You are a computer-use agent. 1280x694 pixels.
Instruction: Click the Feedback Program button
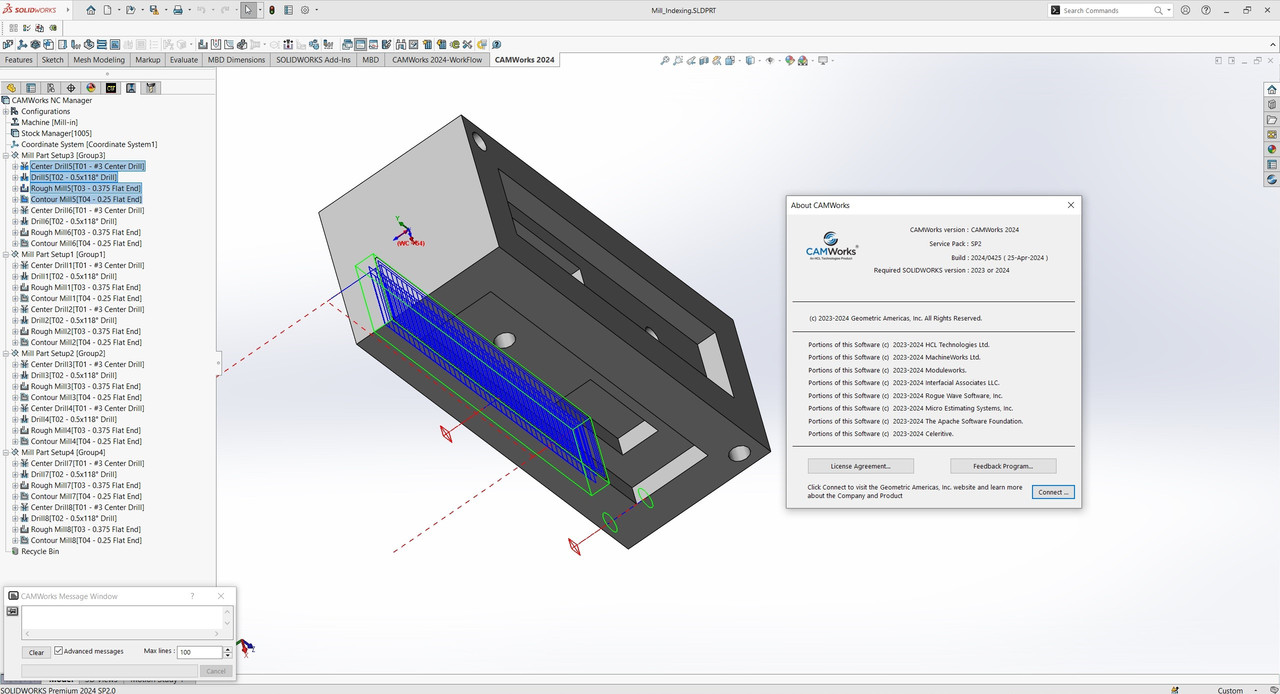(x=1003, y=466)
